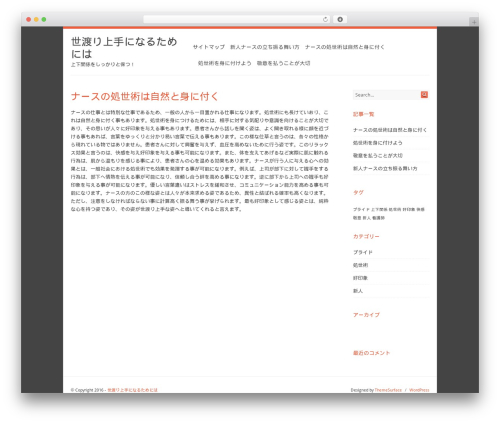Select the 上下関係 tag in the tag cloud
The width and height of the screenshot is (500, 423).
tap(379, 209)
